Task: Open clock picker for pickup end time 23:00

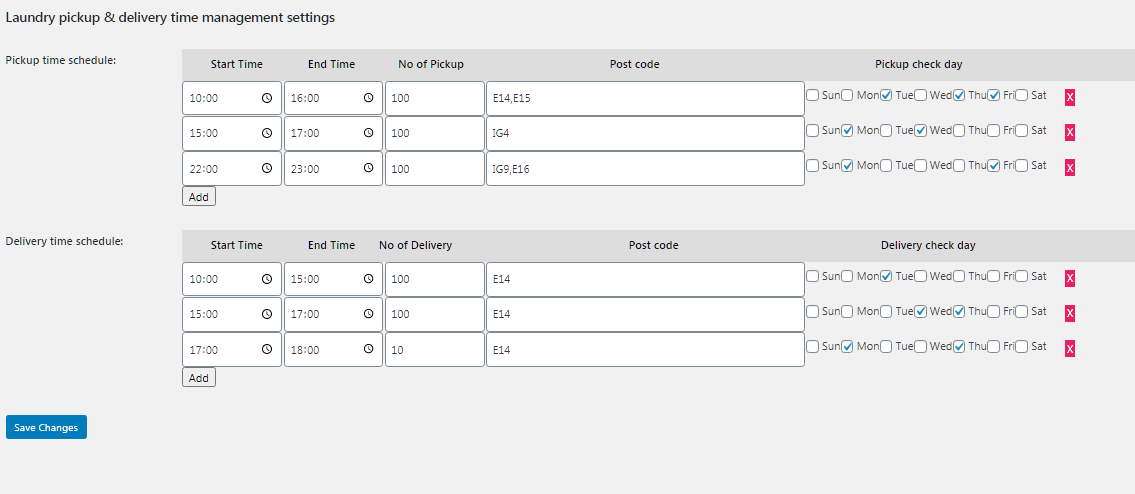Action: point(368,169)
